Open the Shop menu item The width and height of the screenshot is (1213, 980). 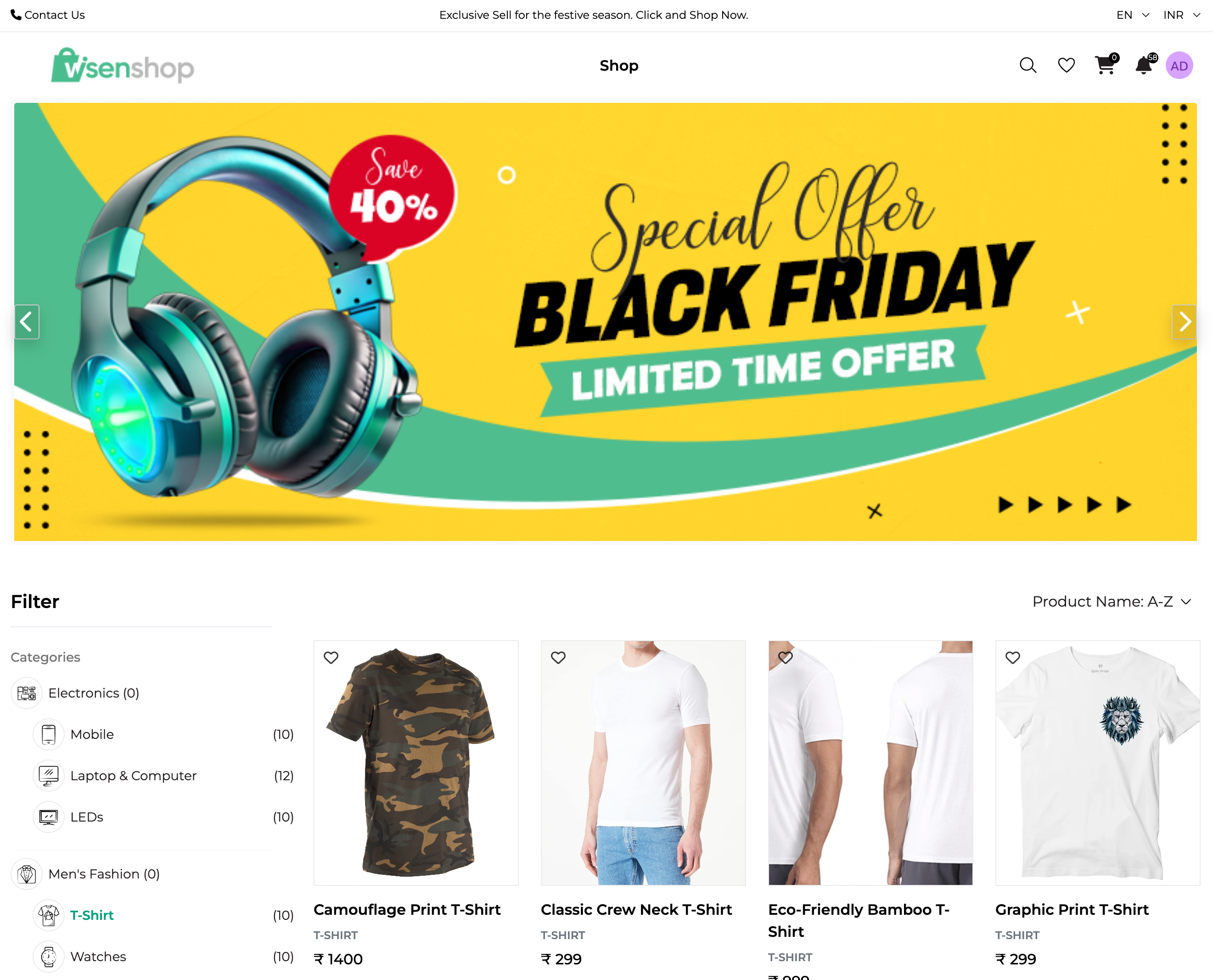[618, 66]
